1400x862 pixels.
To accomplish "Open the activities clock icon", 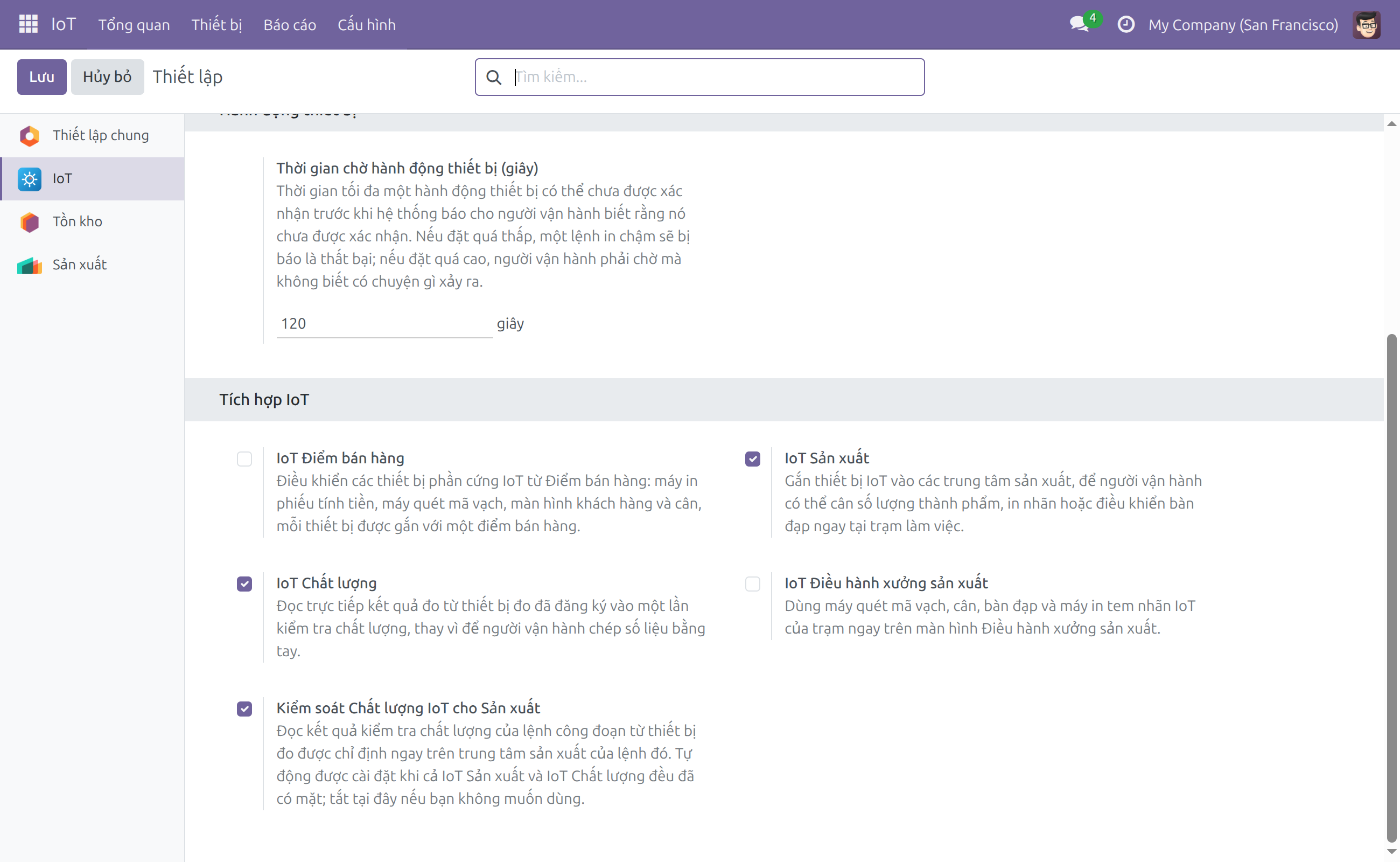I will pos(1125,25).
